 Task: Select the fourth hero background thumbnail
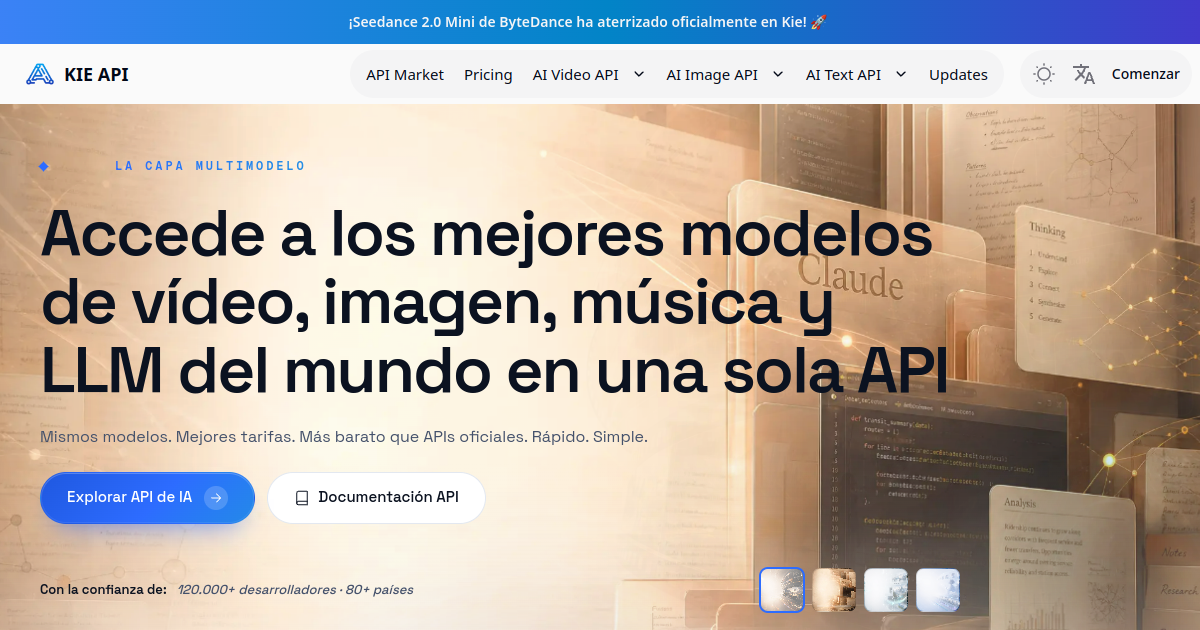[938, 590]
